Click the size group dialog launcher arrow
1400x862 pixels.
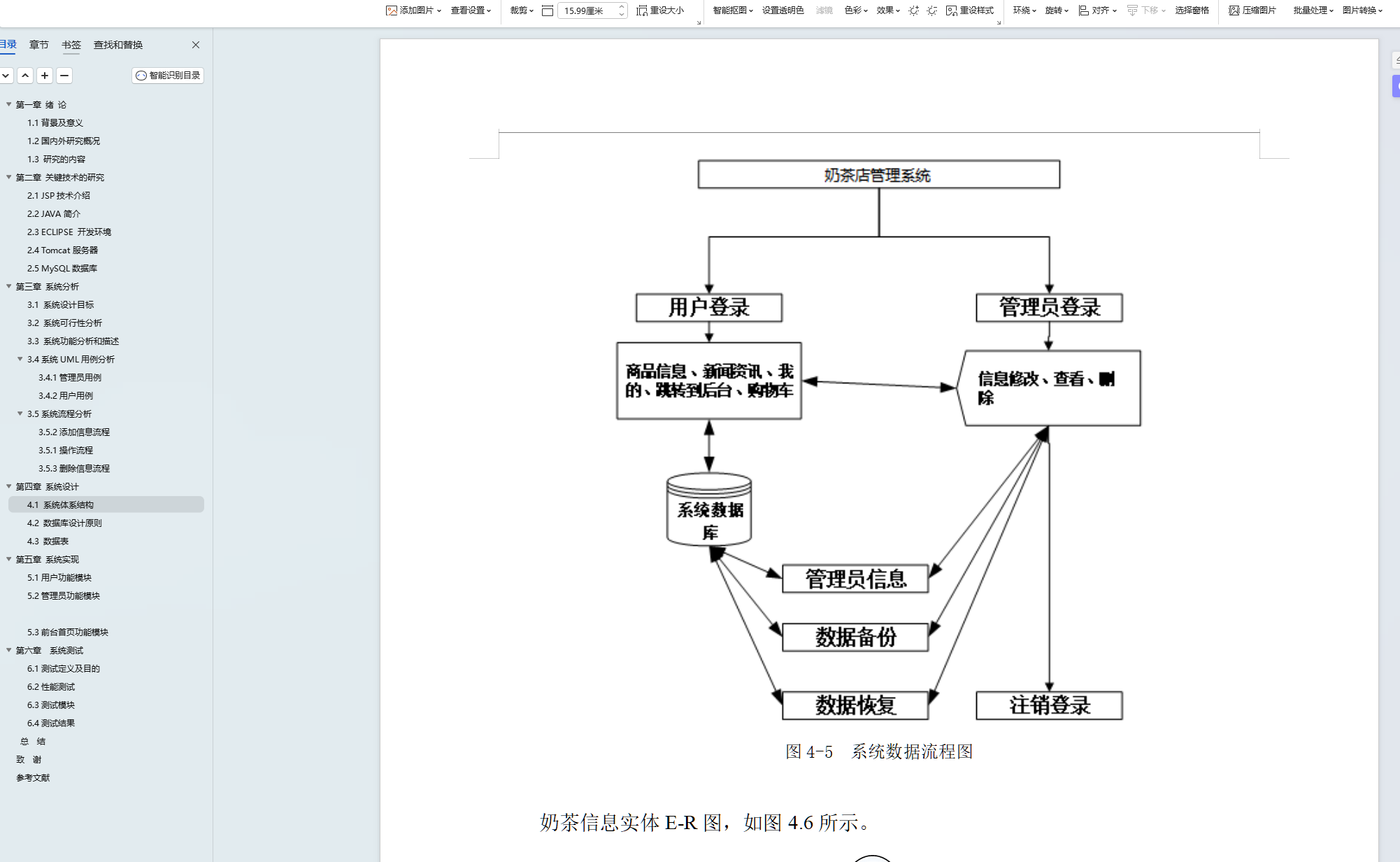click(699, 22)
